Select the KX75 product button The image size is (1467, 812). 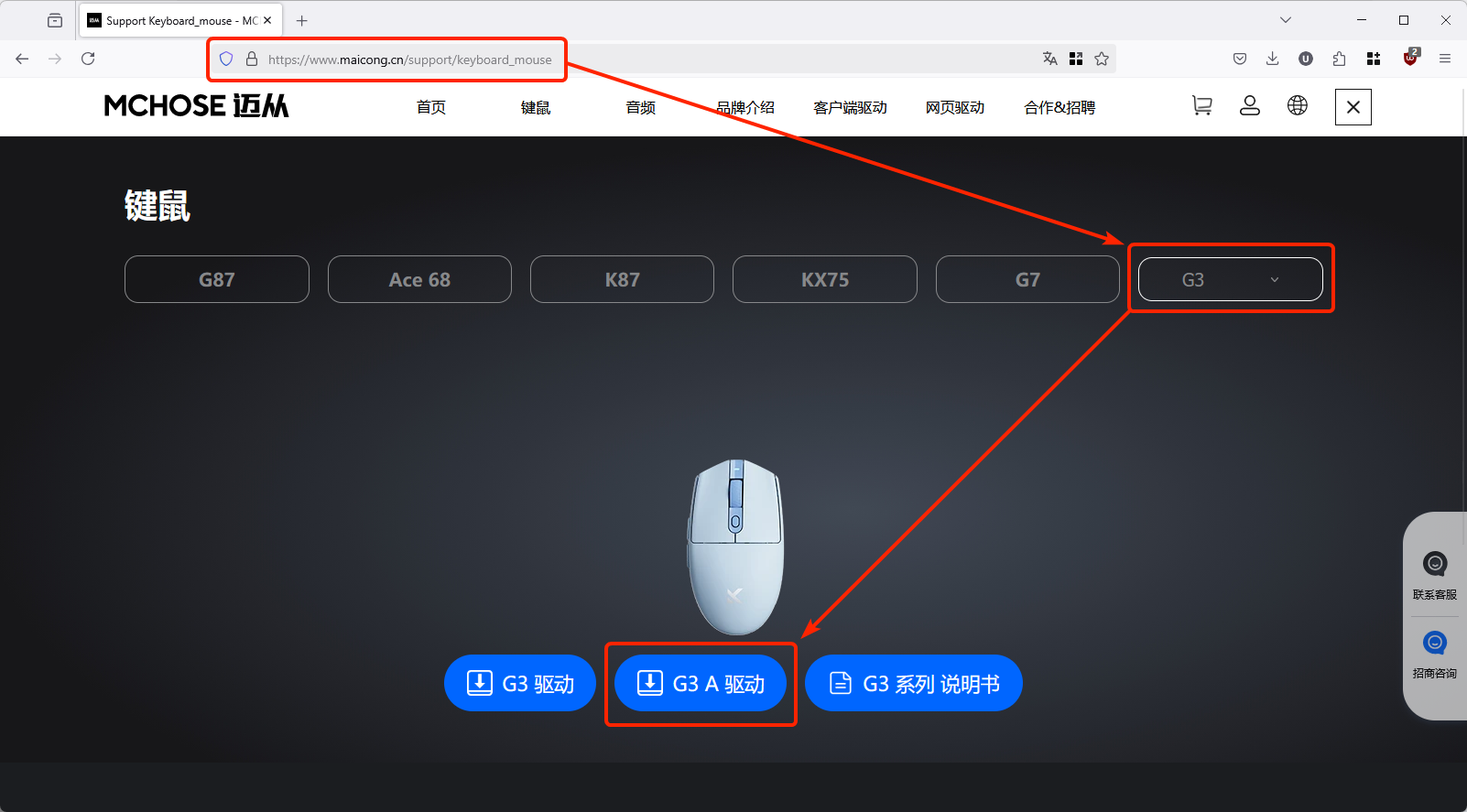tap(825, 279)
